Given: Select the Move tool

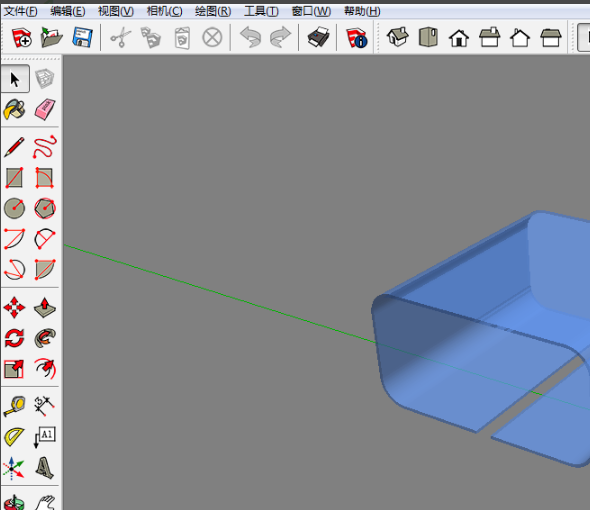Looking at the screenshot, I should [14, 308].
